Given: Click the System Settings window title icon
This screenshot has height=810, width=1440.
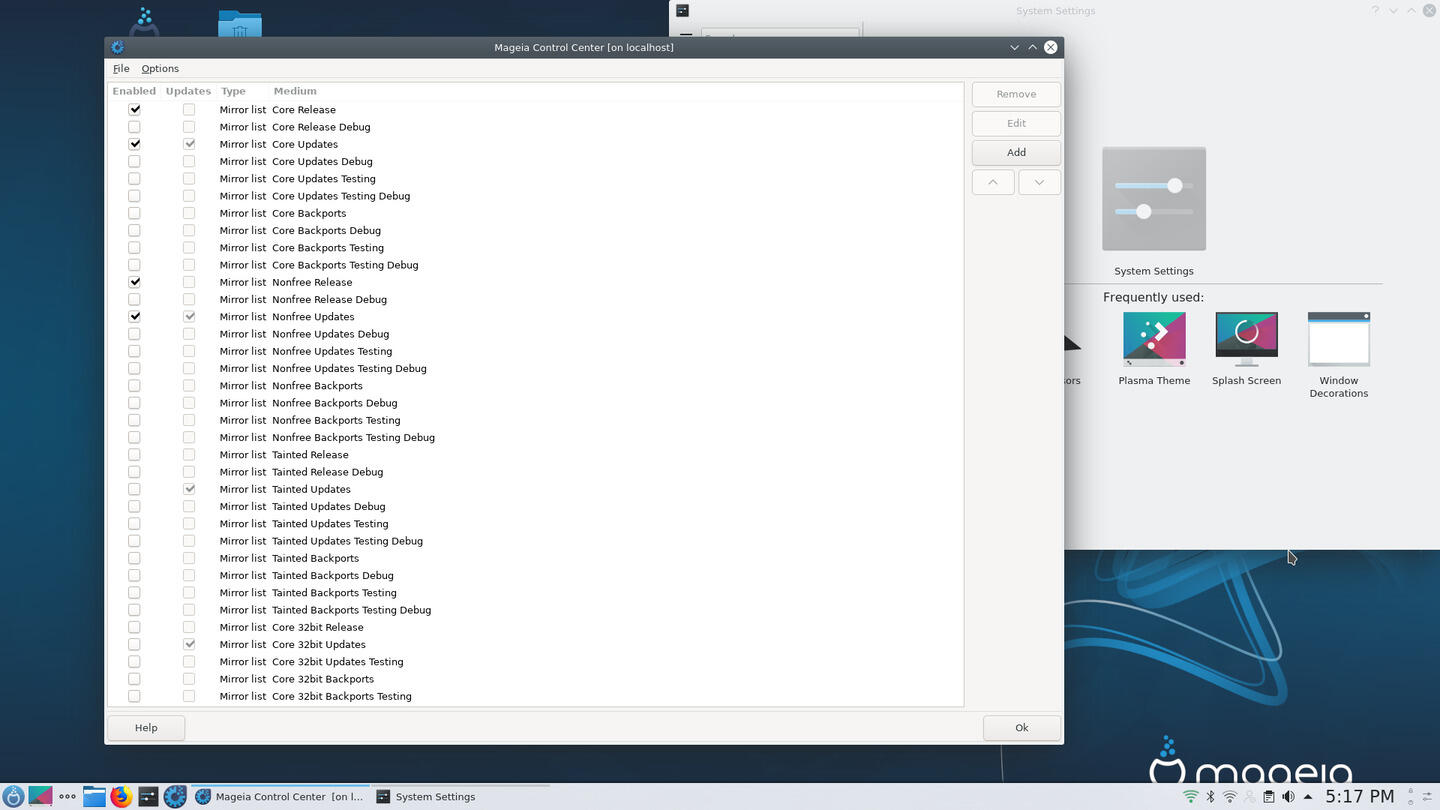Looking at the screenshot, I should (683, 10).
